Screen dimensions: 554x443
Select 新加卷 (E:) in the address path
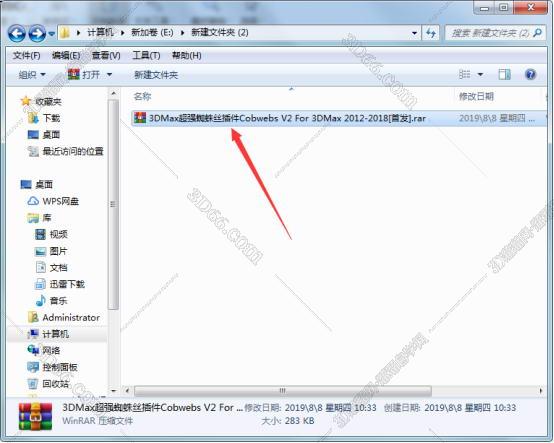(152, 33)
